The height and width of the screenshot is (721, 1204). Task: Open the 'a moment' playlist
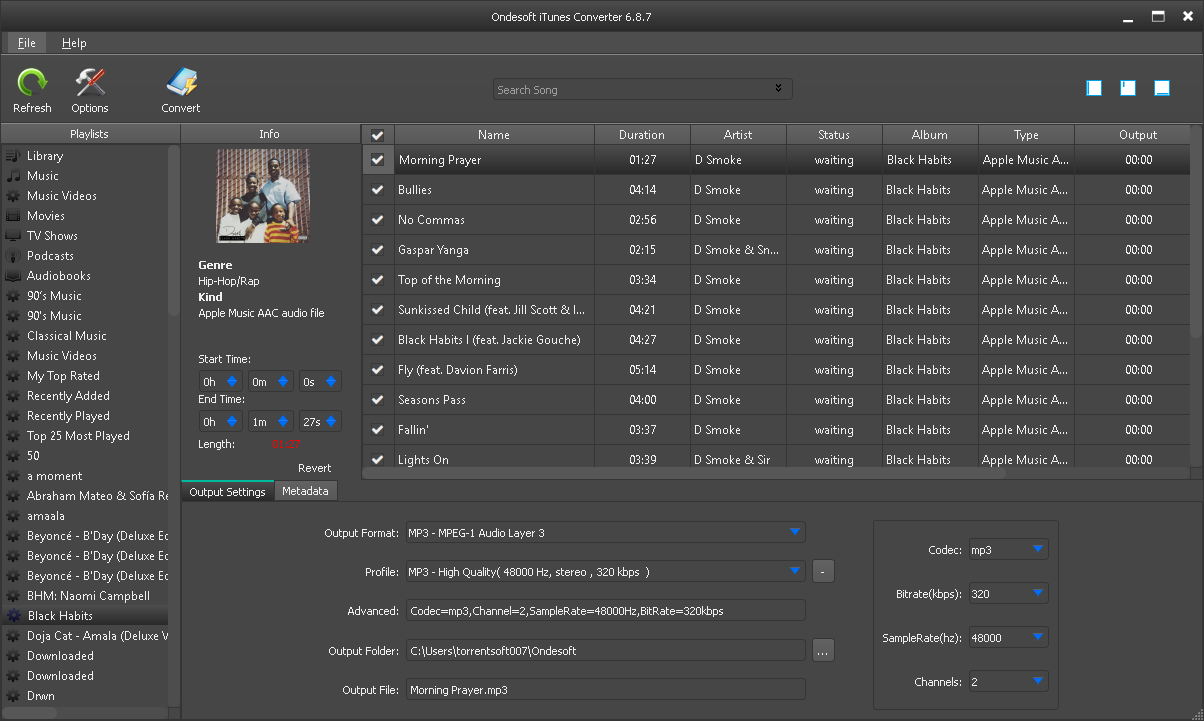point(55,476)
